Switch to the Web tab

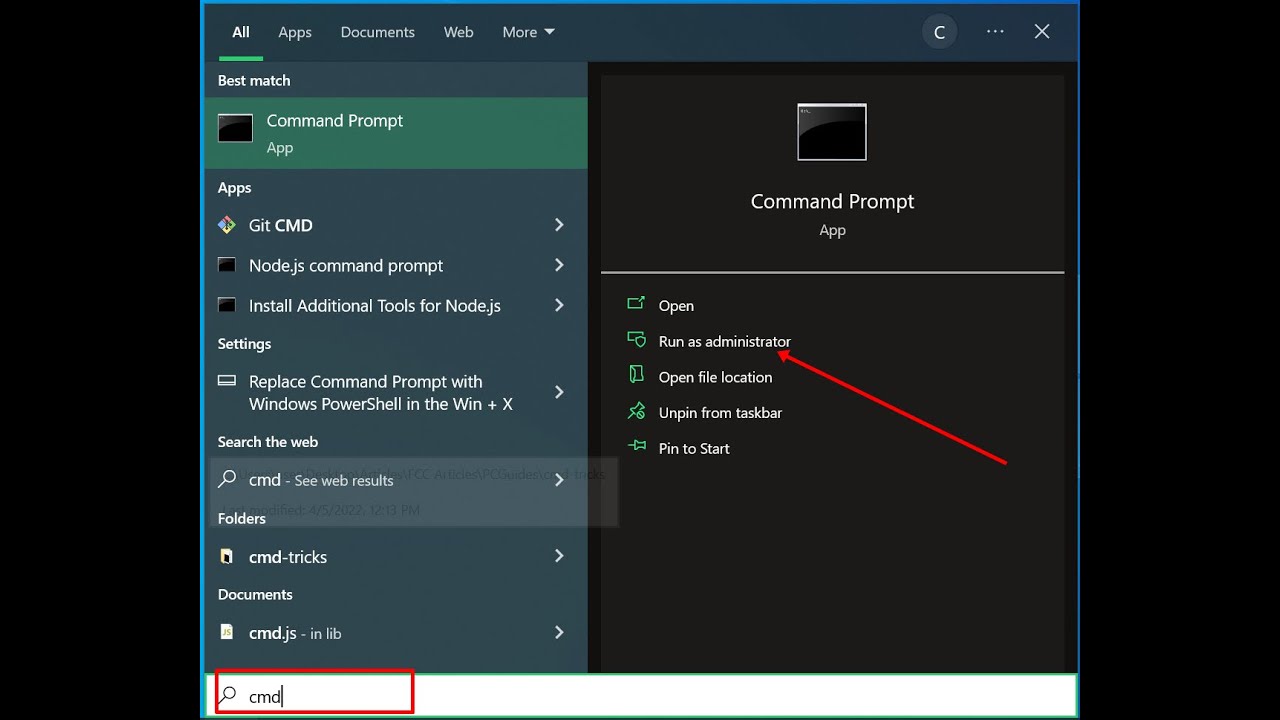pos(459,32)
